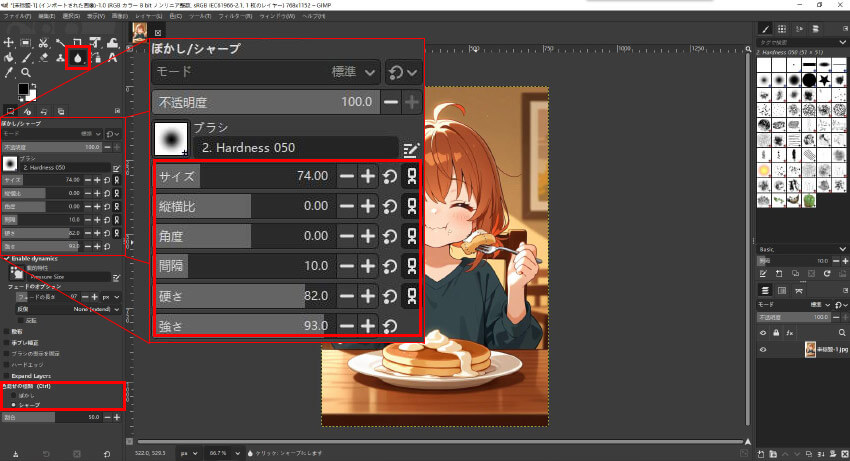Screen dimensions: 850x461
Task: Enable the Expand Layers checkbox
Action: 7,376
